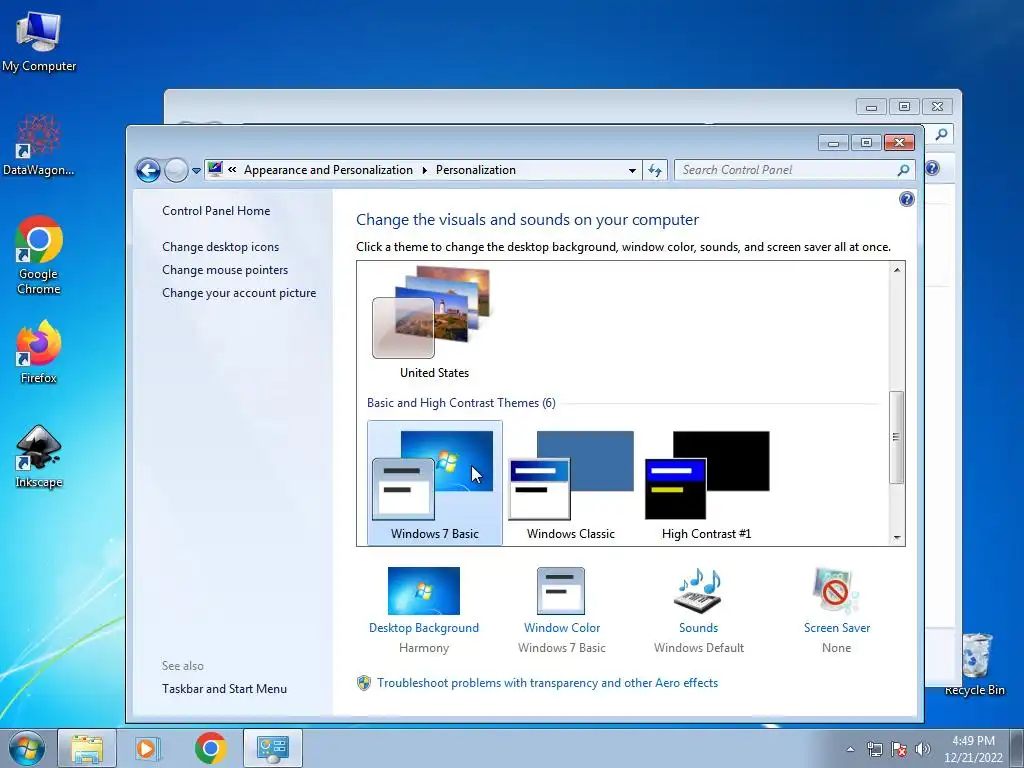Open Appearance and Personalization breadcrumb
Screen dimensions: 1024x768
point(328,170)
